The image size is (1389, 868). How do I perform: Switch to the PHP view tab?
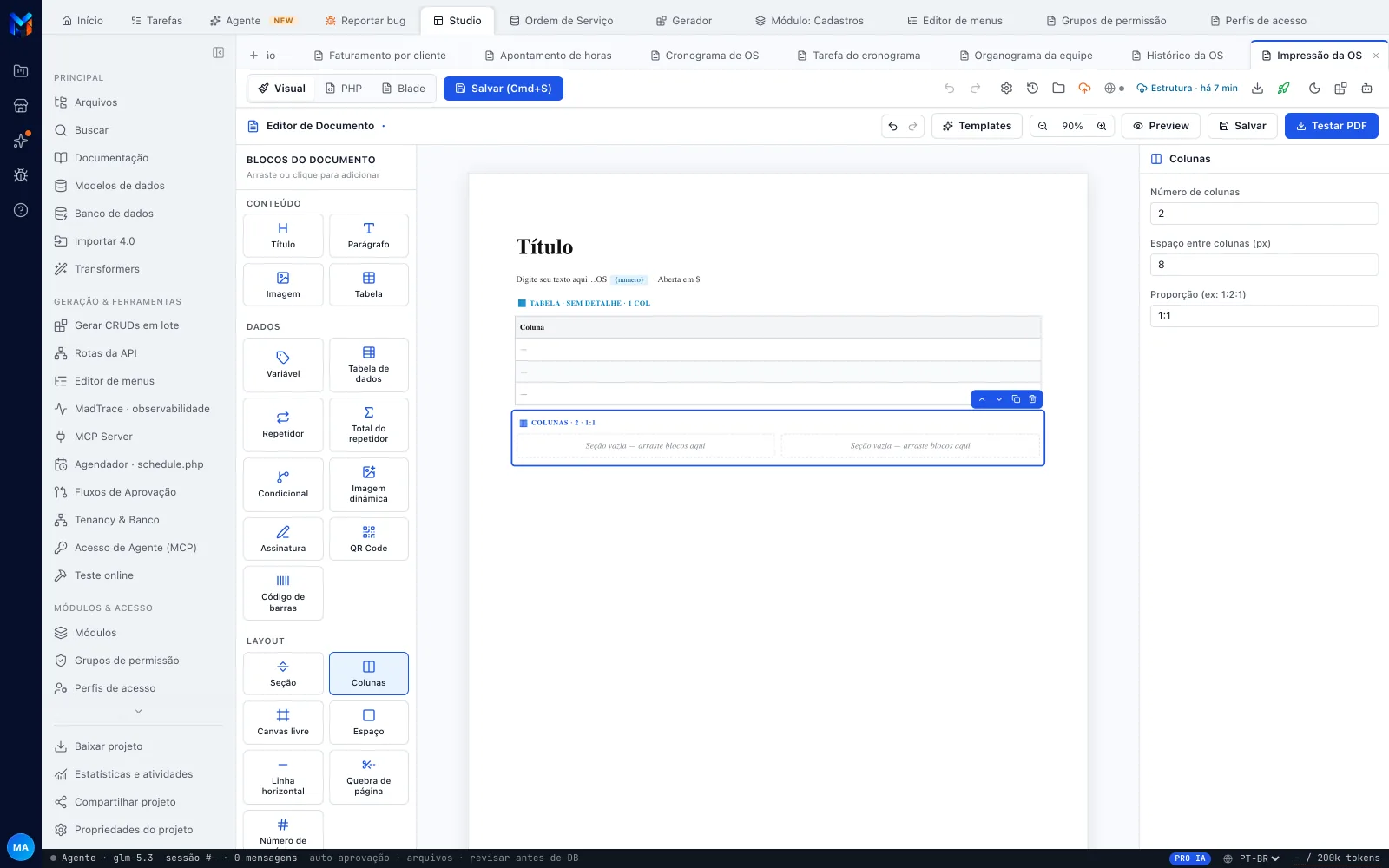pyautogui.click(x=344, y=89)
